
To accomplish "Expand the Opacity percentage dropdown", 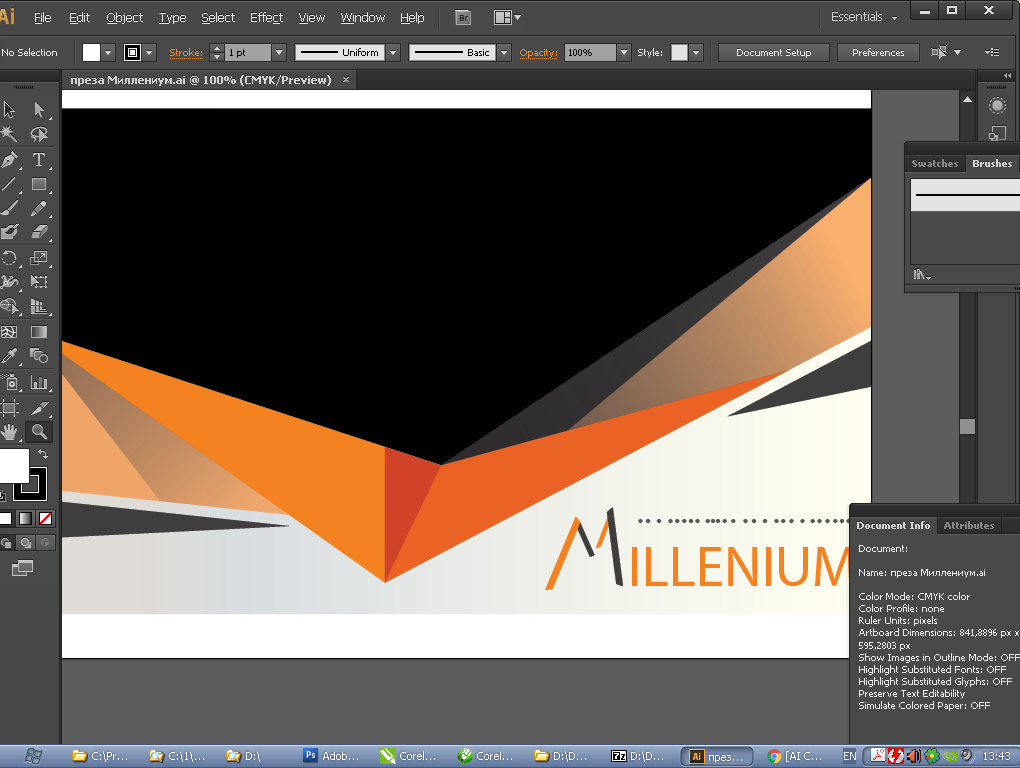I will 624,53.
